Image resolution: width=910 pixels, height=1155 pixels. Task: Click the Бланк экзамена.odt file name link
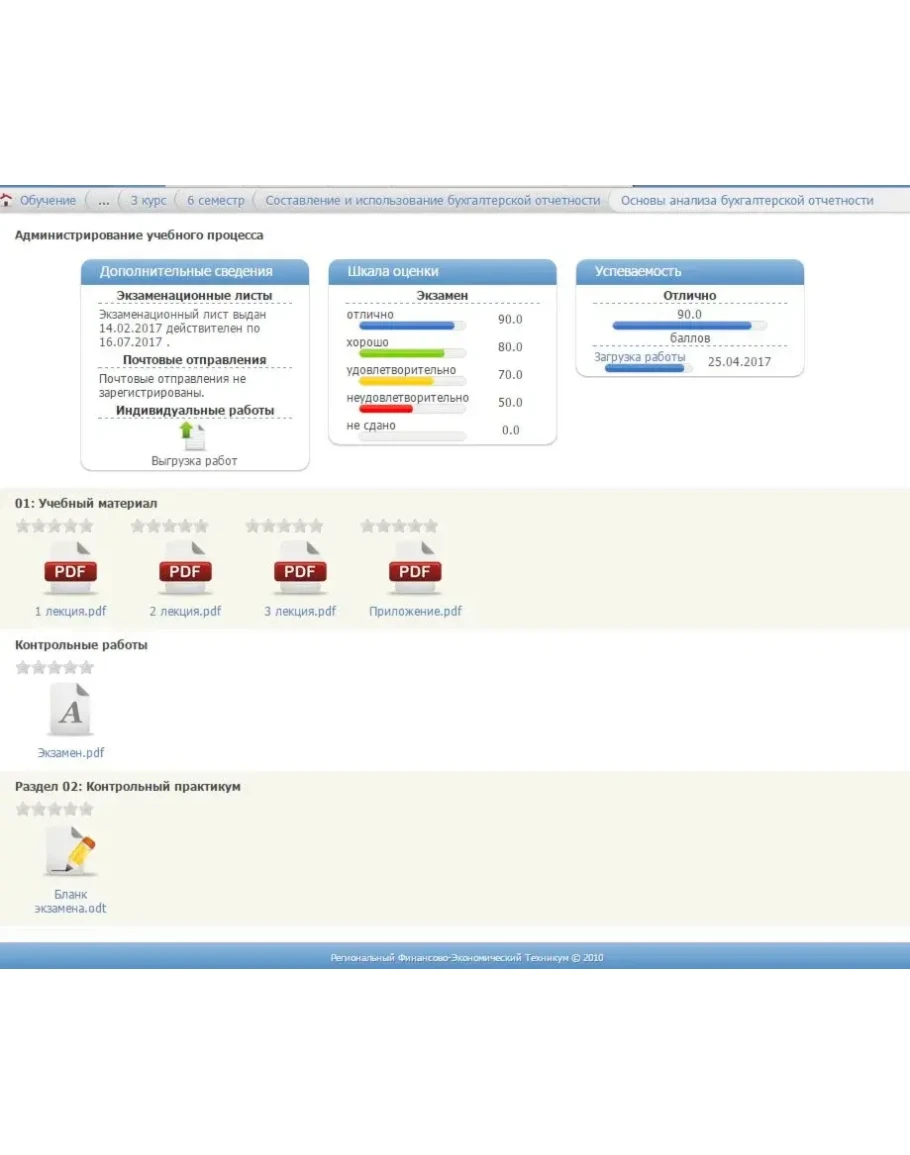coord(70,901)
